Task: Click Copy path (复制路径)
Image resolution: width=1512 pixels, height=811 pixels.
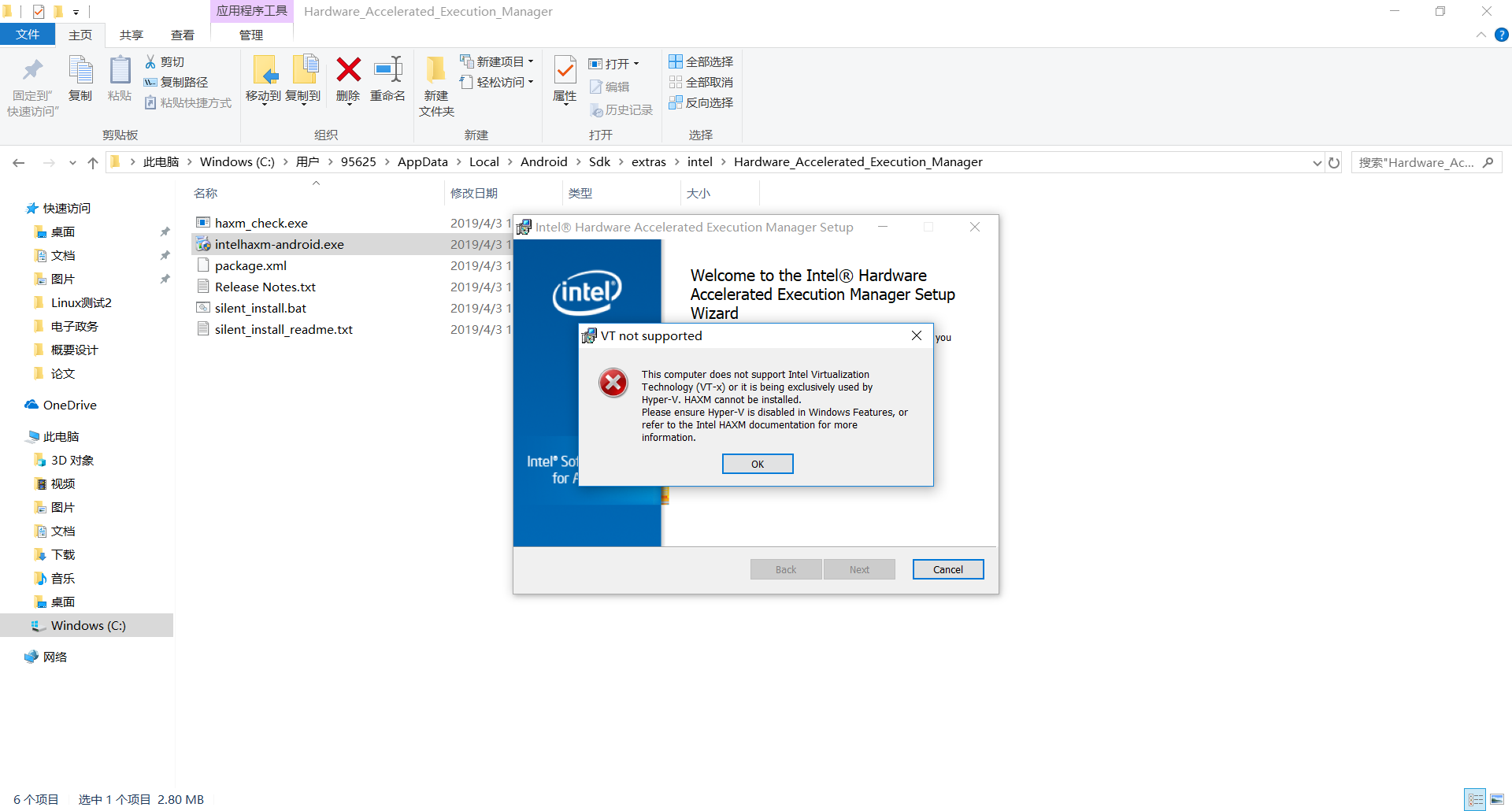Action: [x=176, y=82]
